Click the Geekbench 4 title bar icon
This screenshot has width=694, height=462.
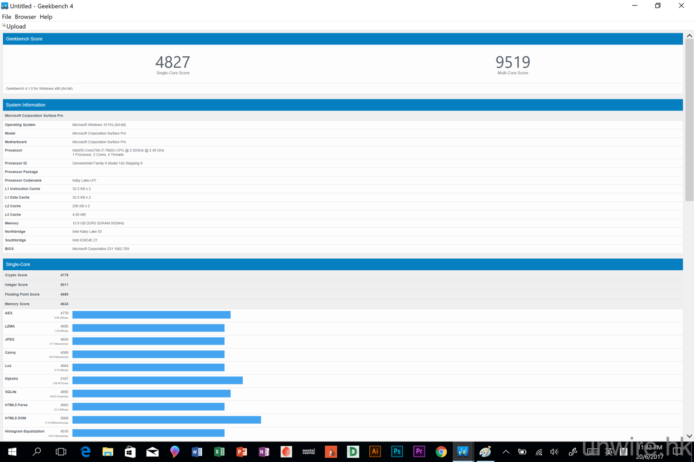5,5
